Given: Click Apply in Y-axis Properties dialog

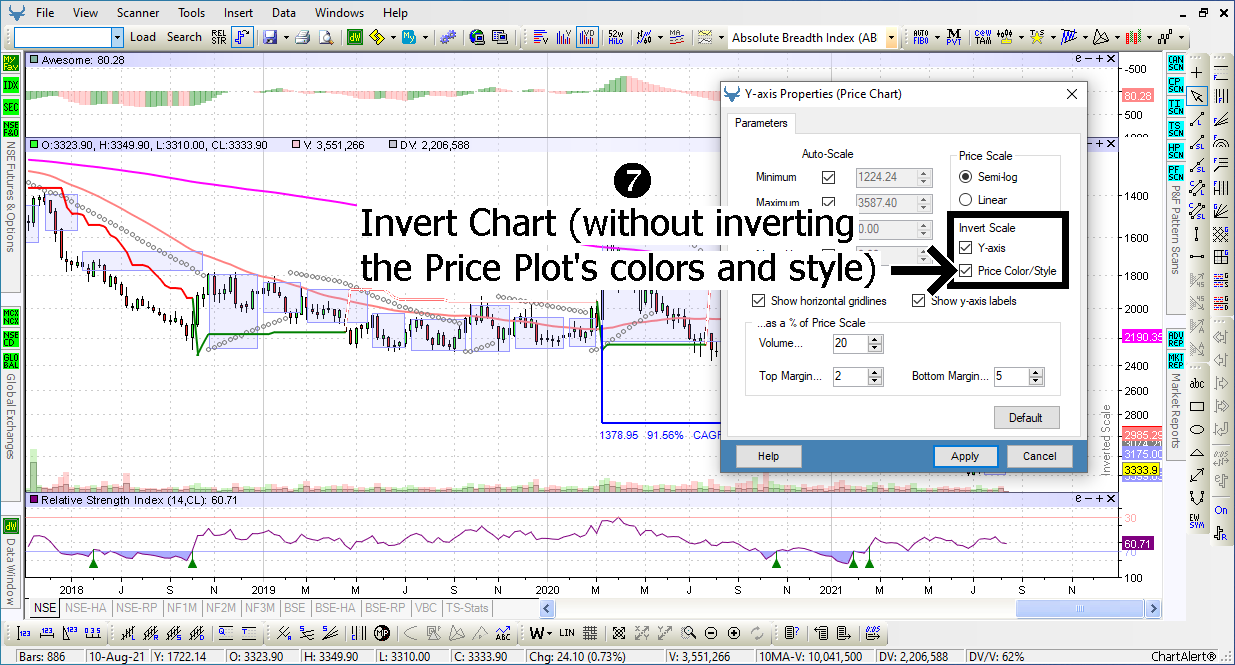Looking at the screenshot, I should (x=965, y=456).
